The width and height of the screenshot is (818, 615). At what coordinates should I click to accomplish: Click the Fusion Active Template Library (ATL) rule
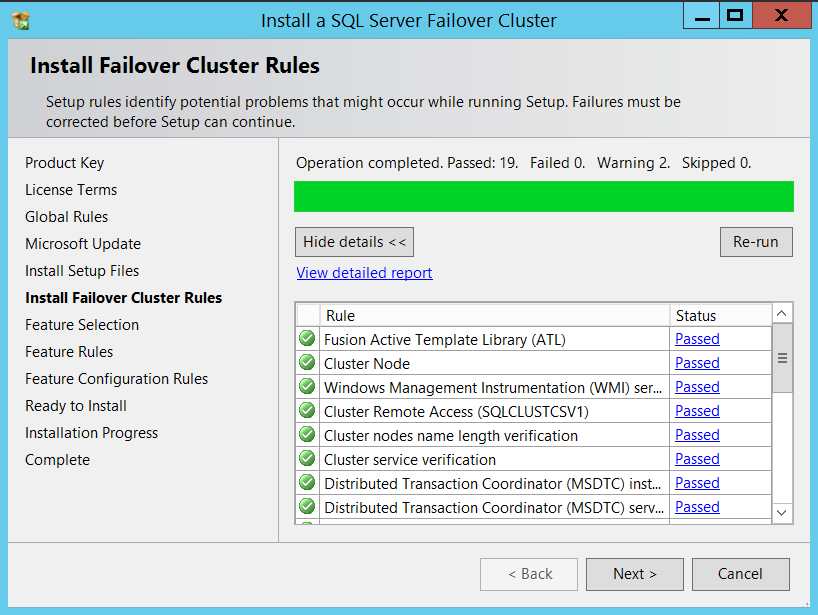(x=444, y=340)
